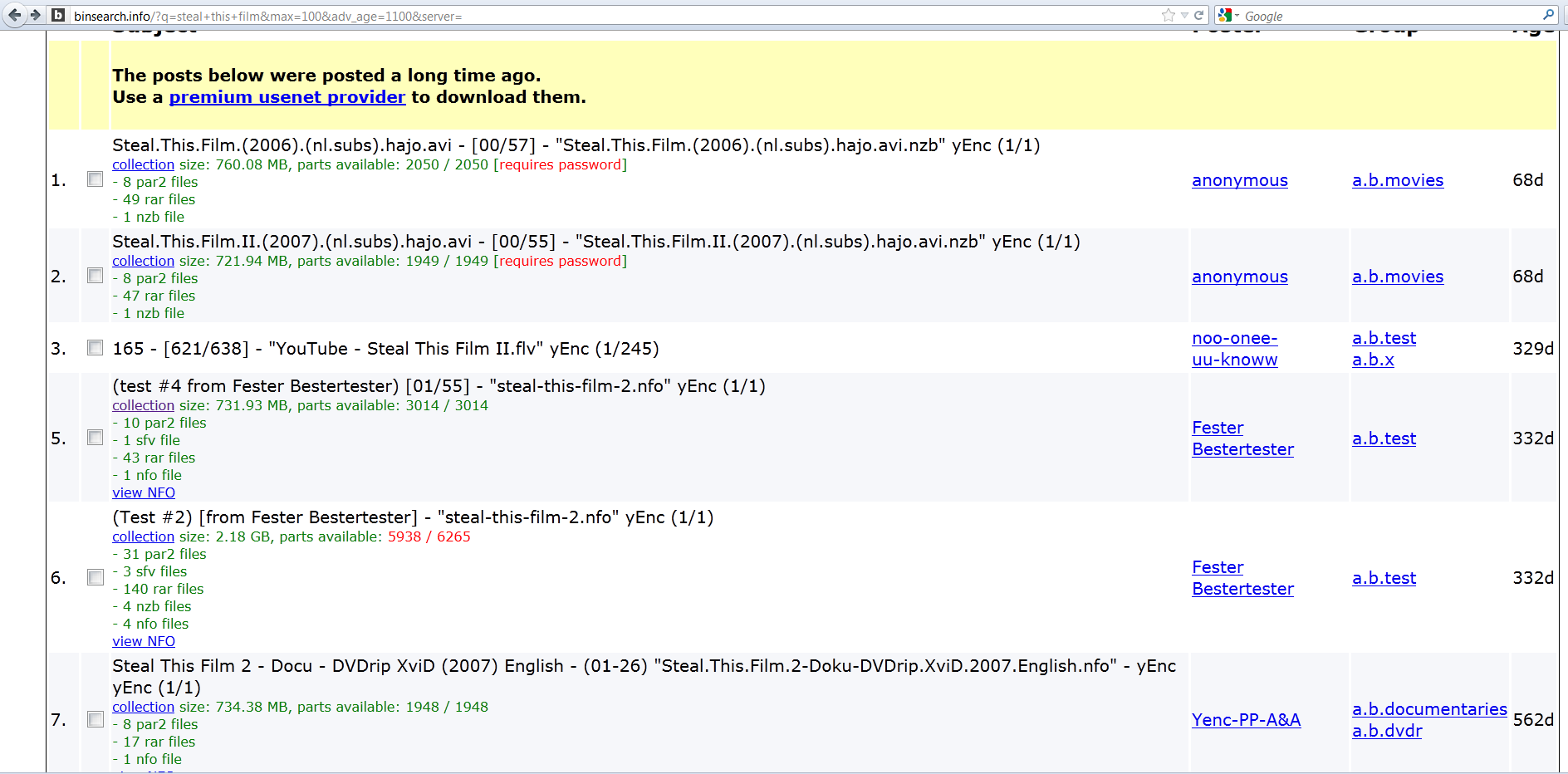
Task: Open anonymous poster link in result 2
Action: (x=1240, y=277)
